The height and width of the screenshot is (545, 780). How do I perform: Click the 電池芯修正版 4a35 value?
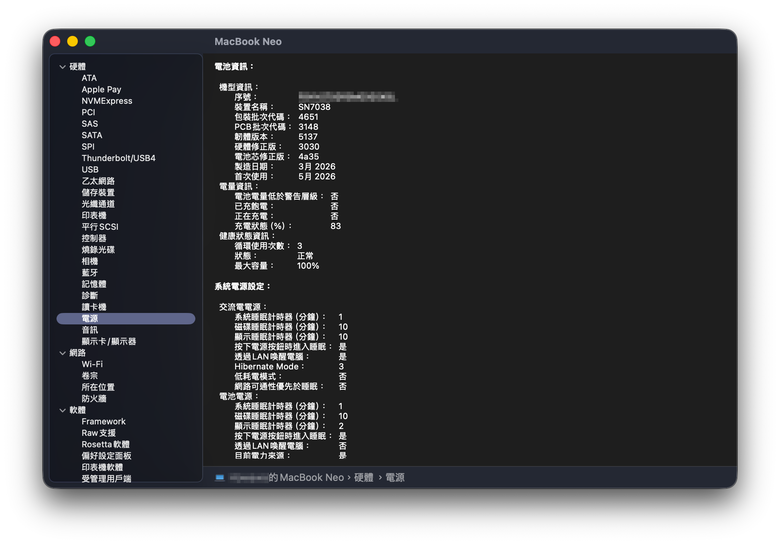308,157
